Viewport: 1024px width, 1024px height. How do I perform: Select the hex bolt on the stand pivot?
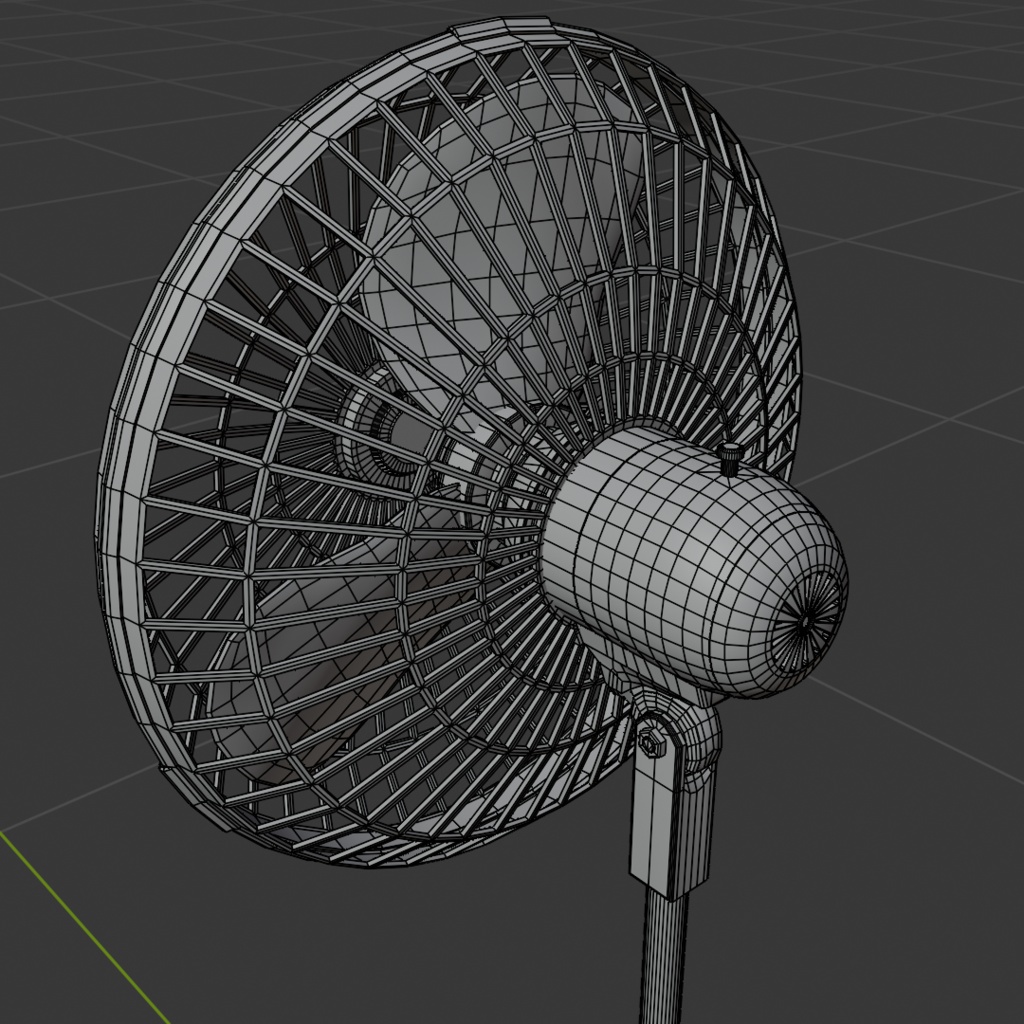point(651,743)
